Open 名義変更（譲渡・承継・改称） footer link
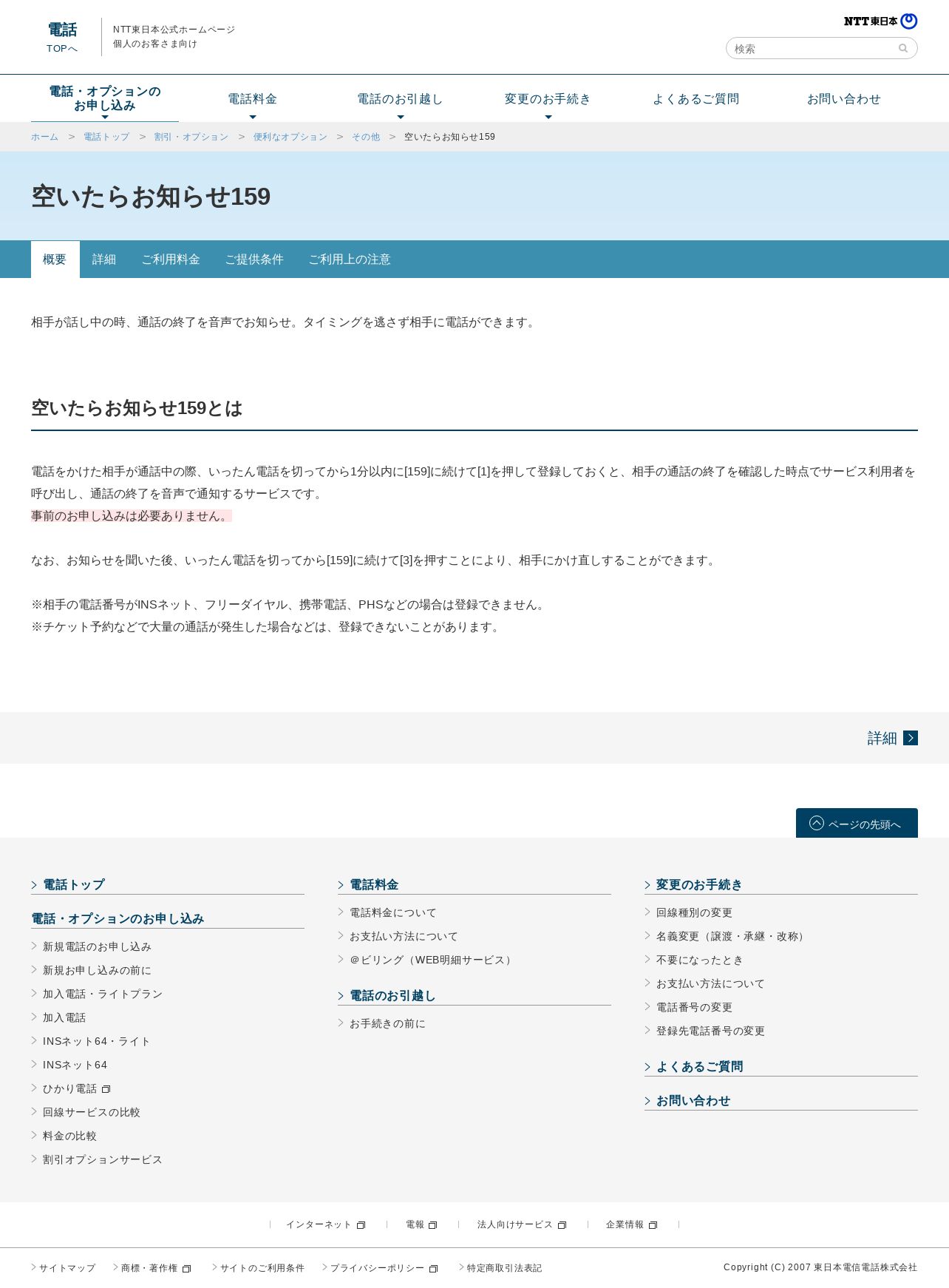 [x=732, y=936]
